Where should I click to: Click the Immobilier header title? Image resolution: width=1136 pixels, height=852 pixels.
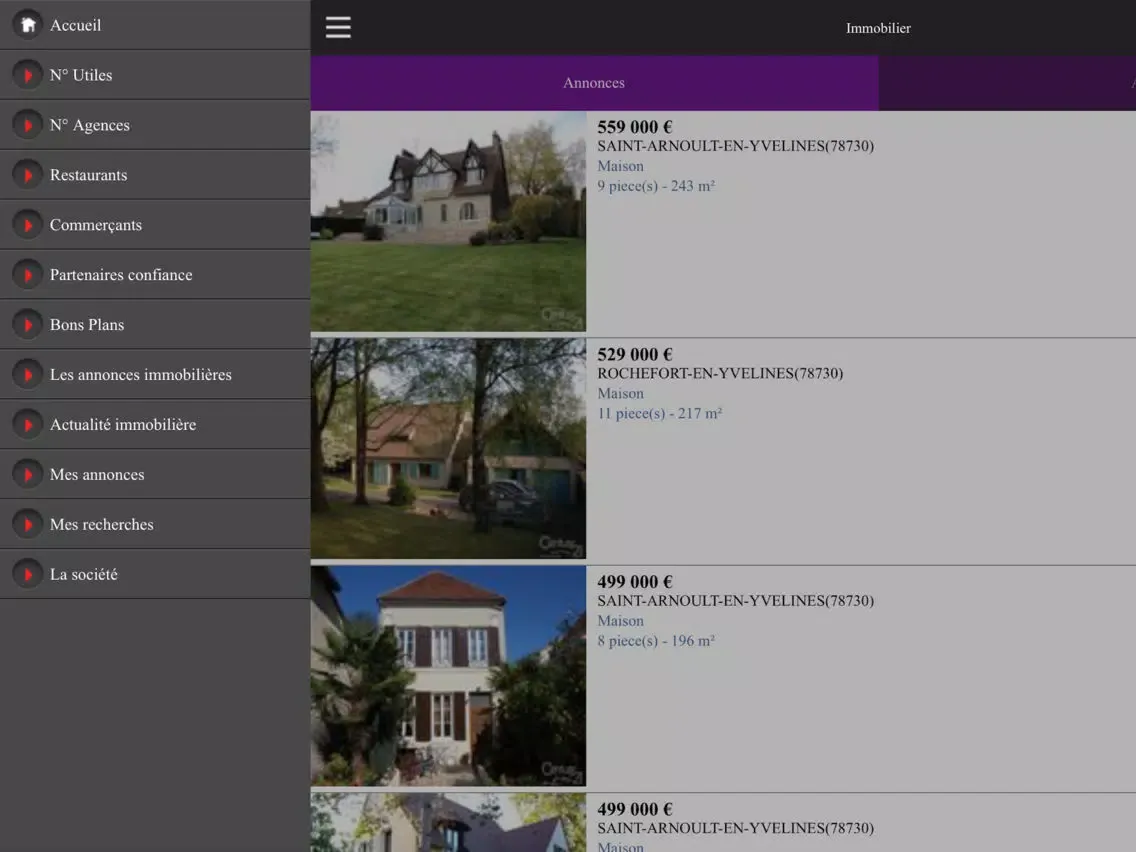878,28
